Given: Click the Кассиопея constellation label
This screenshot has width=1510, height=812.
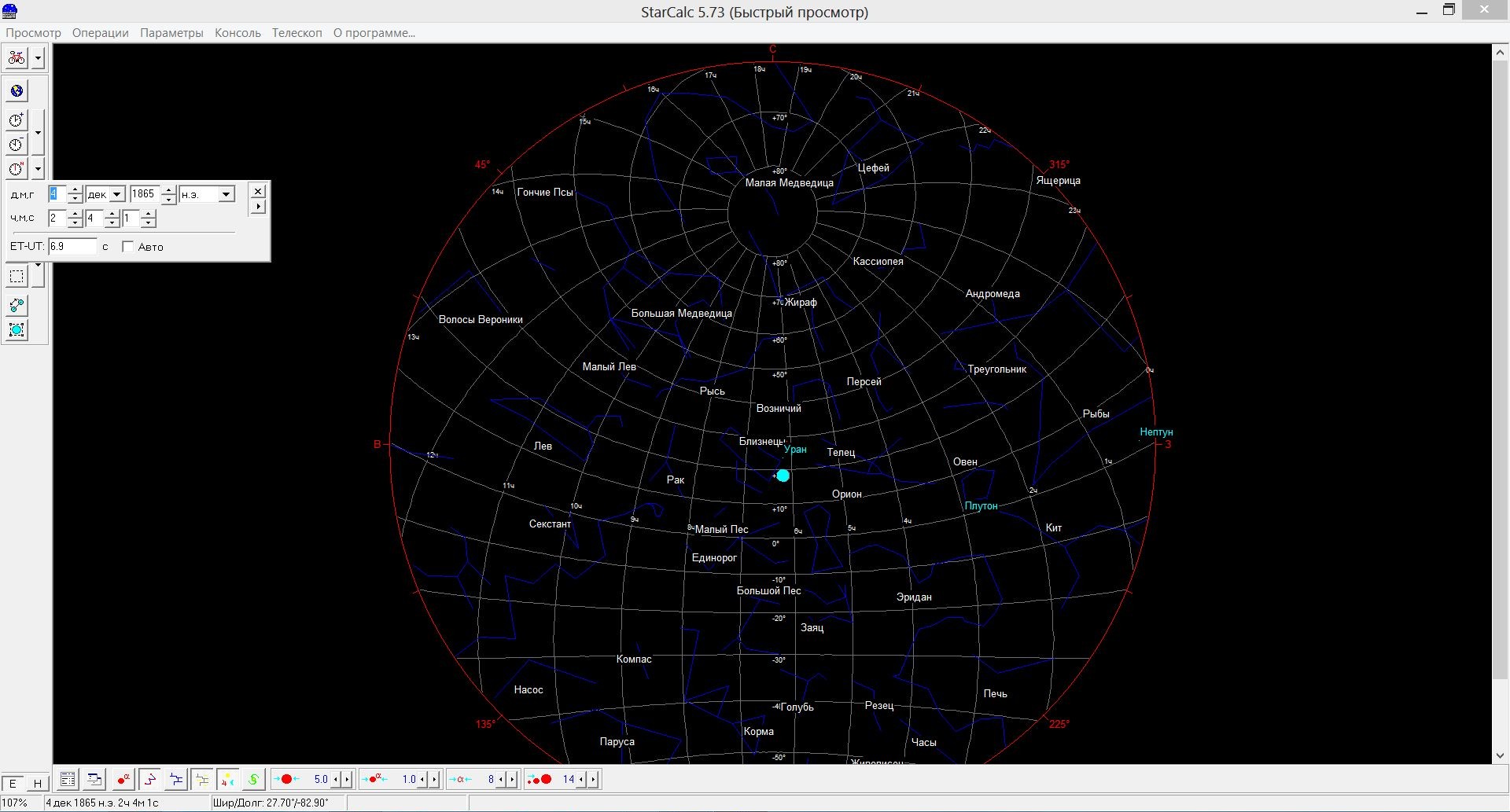Looking at the screenshot, I should [878, 262].
